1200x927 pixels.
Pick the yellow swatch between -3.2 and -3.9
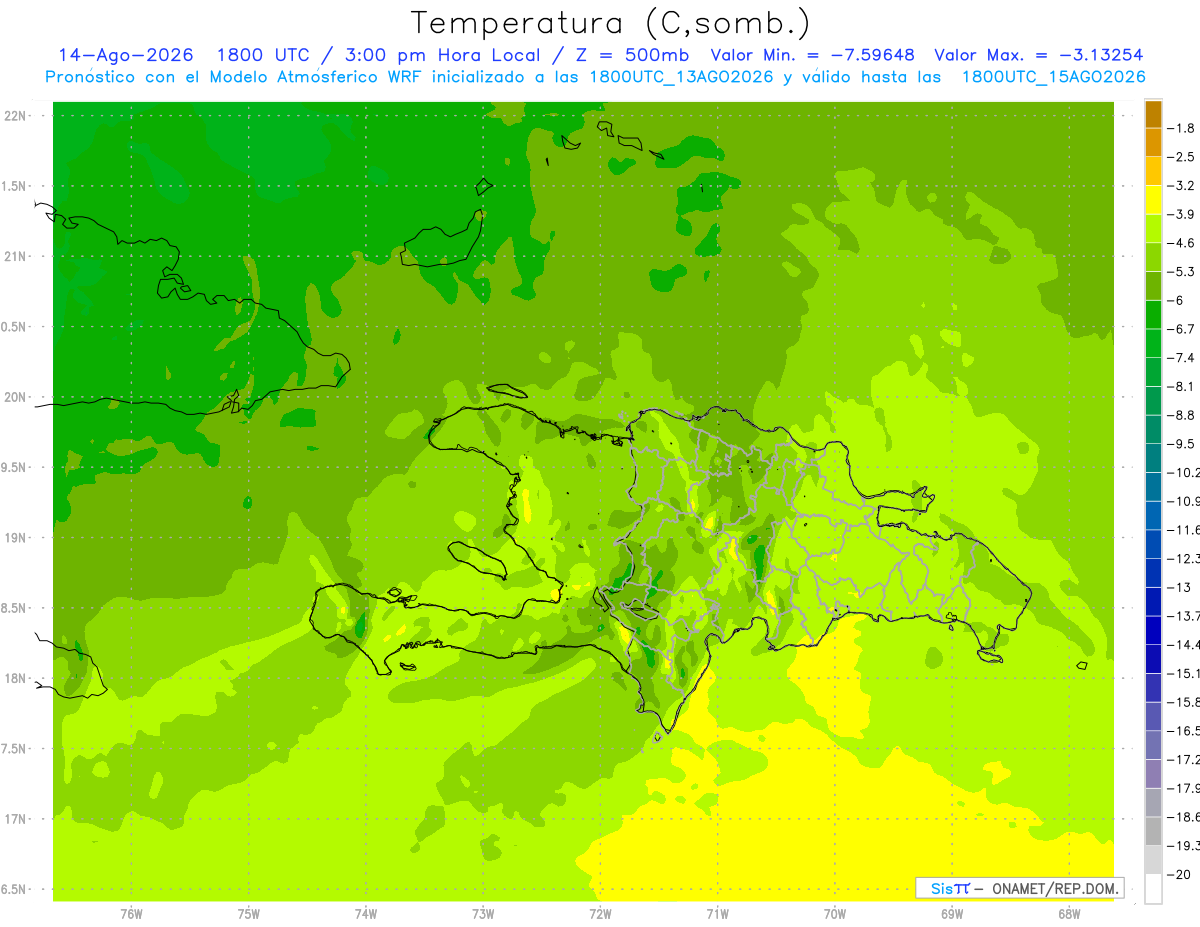point(1153,200)
